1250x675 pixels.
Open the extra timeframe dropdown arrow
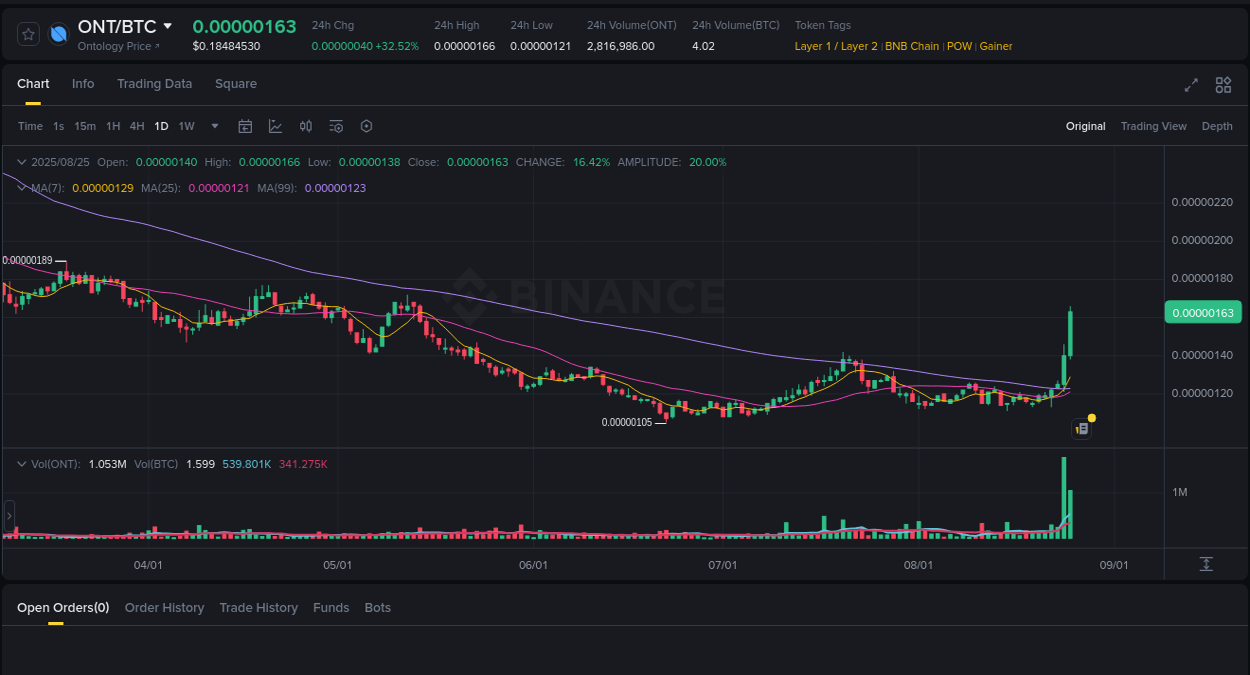coord(214,126)
